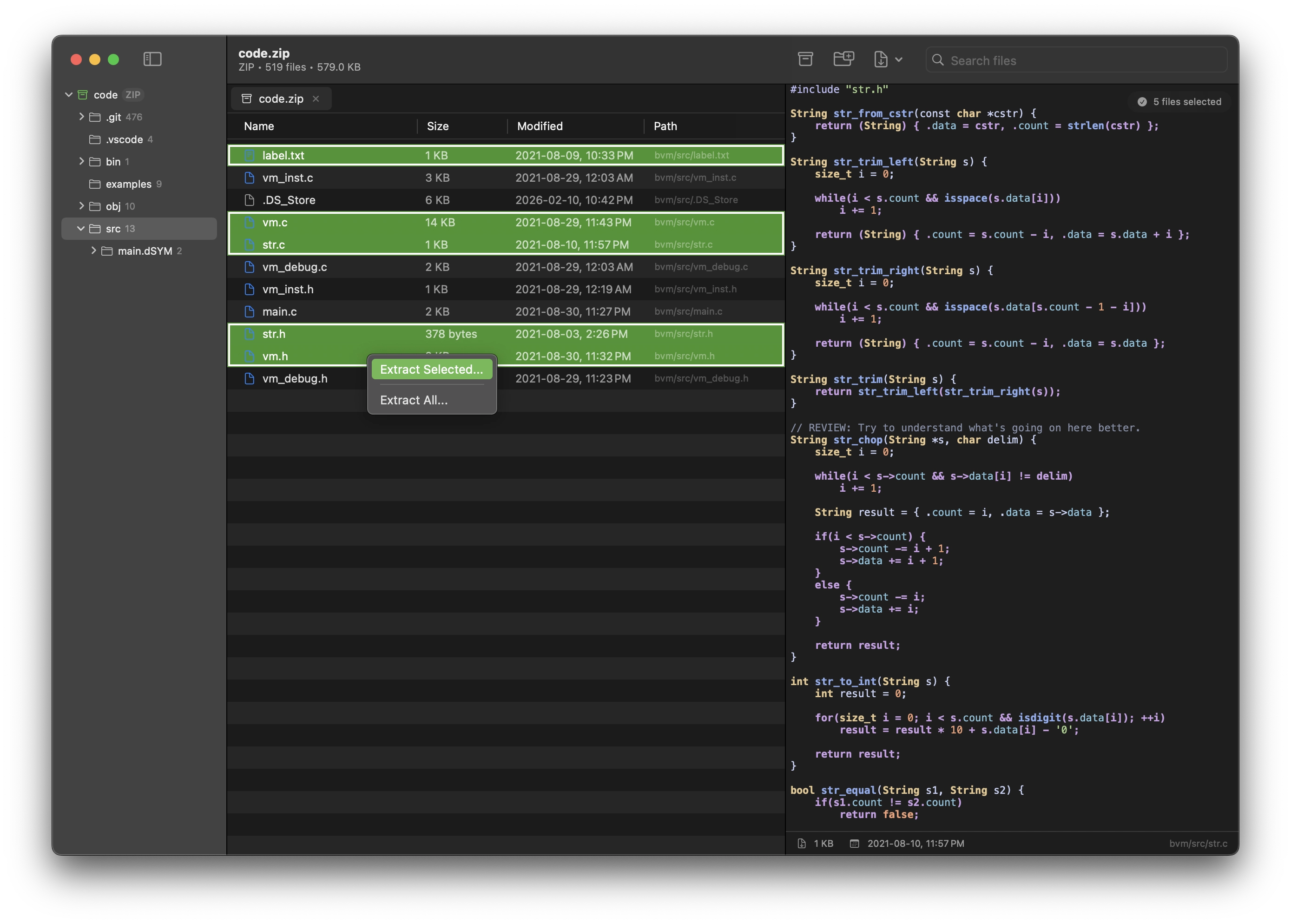Open the extract options dropdown arrow
The width and height of the screenshot is (1291, 924).
tap(899, 59)
